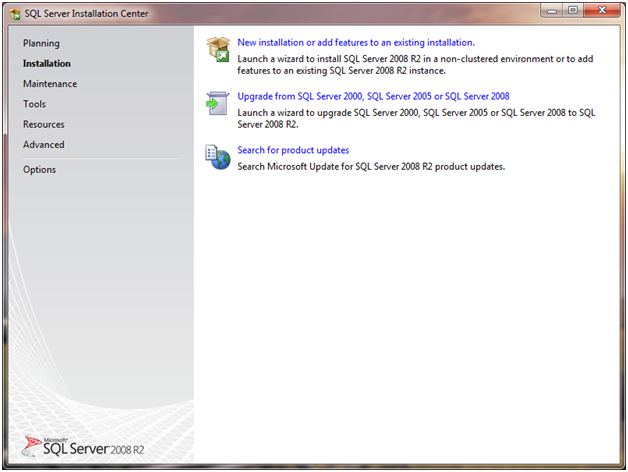This screenshot has width=628, height=472.
Task: Click the upgrade wizard icon with green arrow
Action: [217, 103]
